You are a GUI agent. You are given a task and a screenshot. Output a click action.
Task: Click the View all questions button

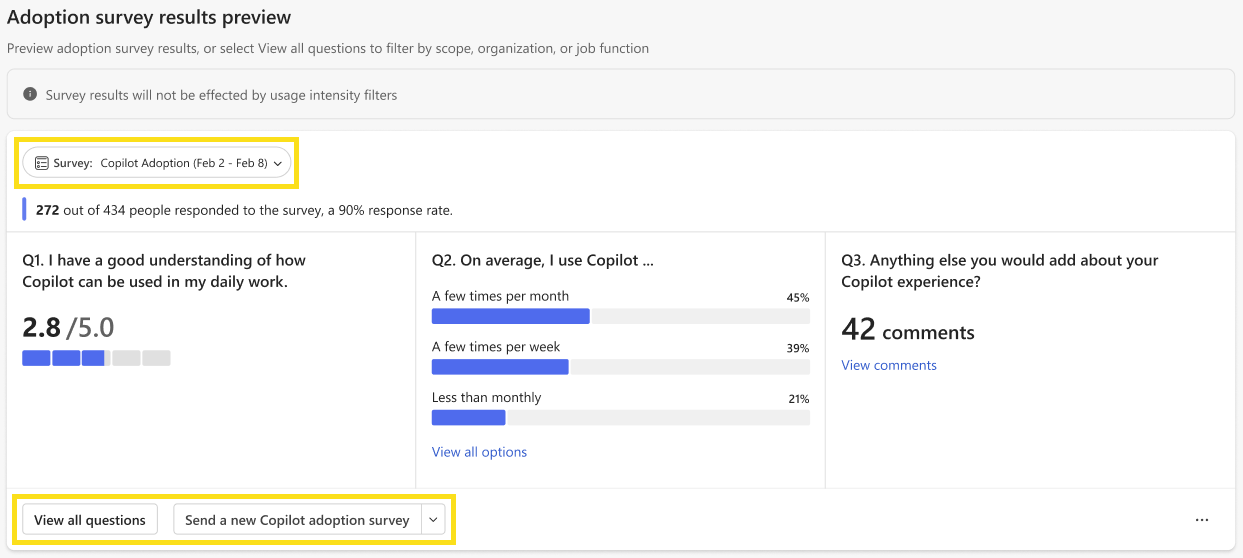(x=90, y=520)
